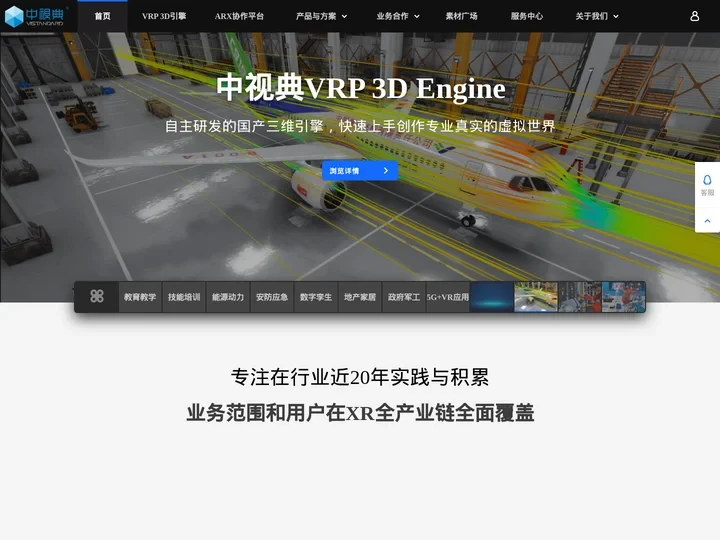This screenshot has width=720, height=540.
Task: Select the 地产家居 category tab
Action: 360,297
